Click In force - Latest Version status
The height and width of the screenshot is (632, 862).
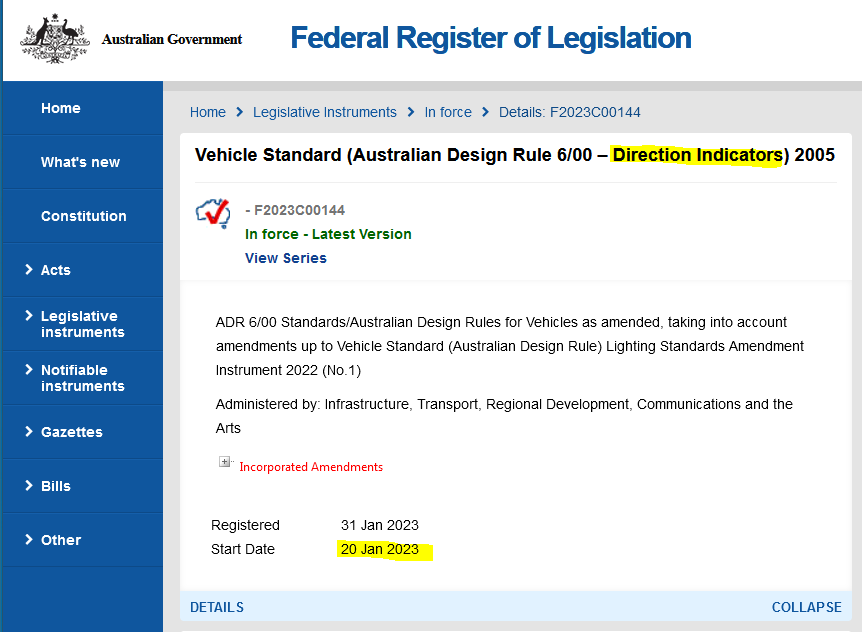pos(328,234)
